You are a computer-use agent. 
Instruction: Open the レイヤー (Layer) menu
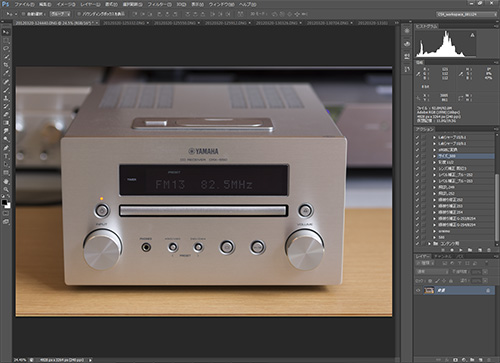[x=90, y=5]
